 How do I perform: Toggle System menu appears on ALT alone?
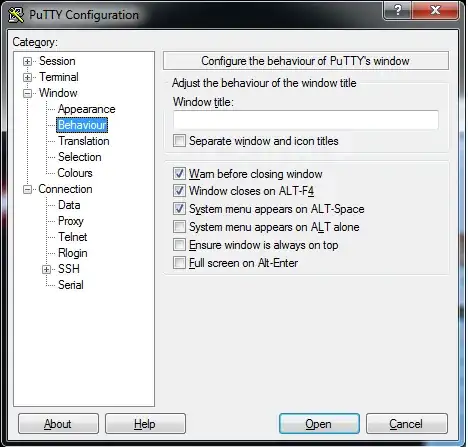179,227
